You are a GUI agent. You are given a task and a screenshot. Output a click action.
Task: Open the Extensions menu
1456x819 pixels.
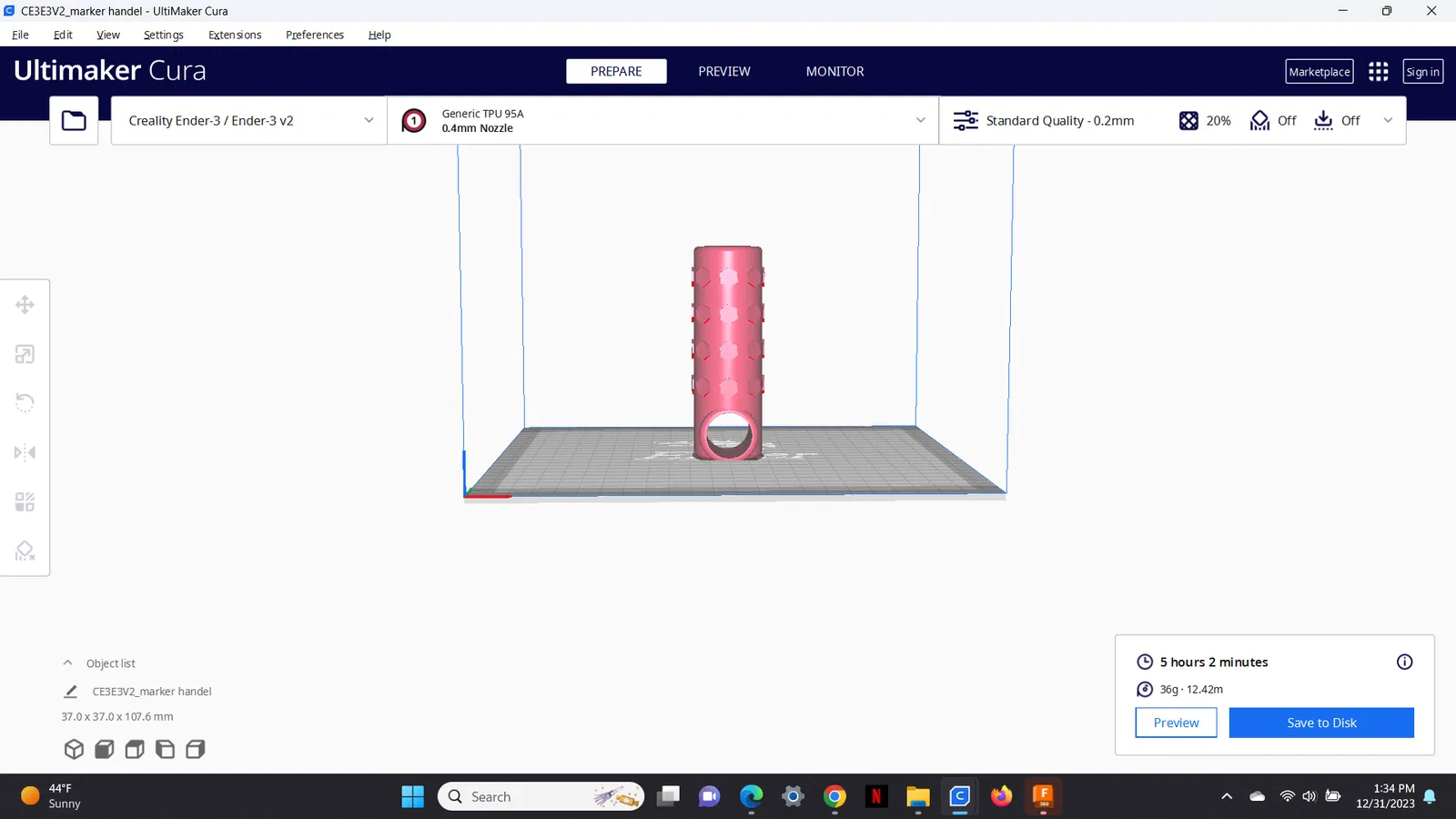pyautogui.click(x=235, y=35)
